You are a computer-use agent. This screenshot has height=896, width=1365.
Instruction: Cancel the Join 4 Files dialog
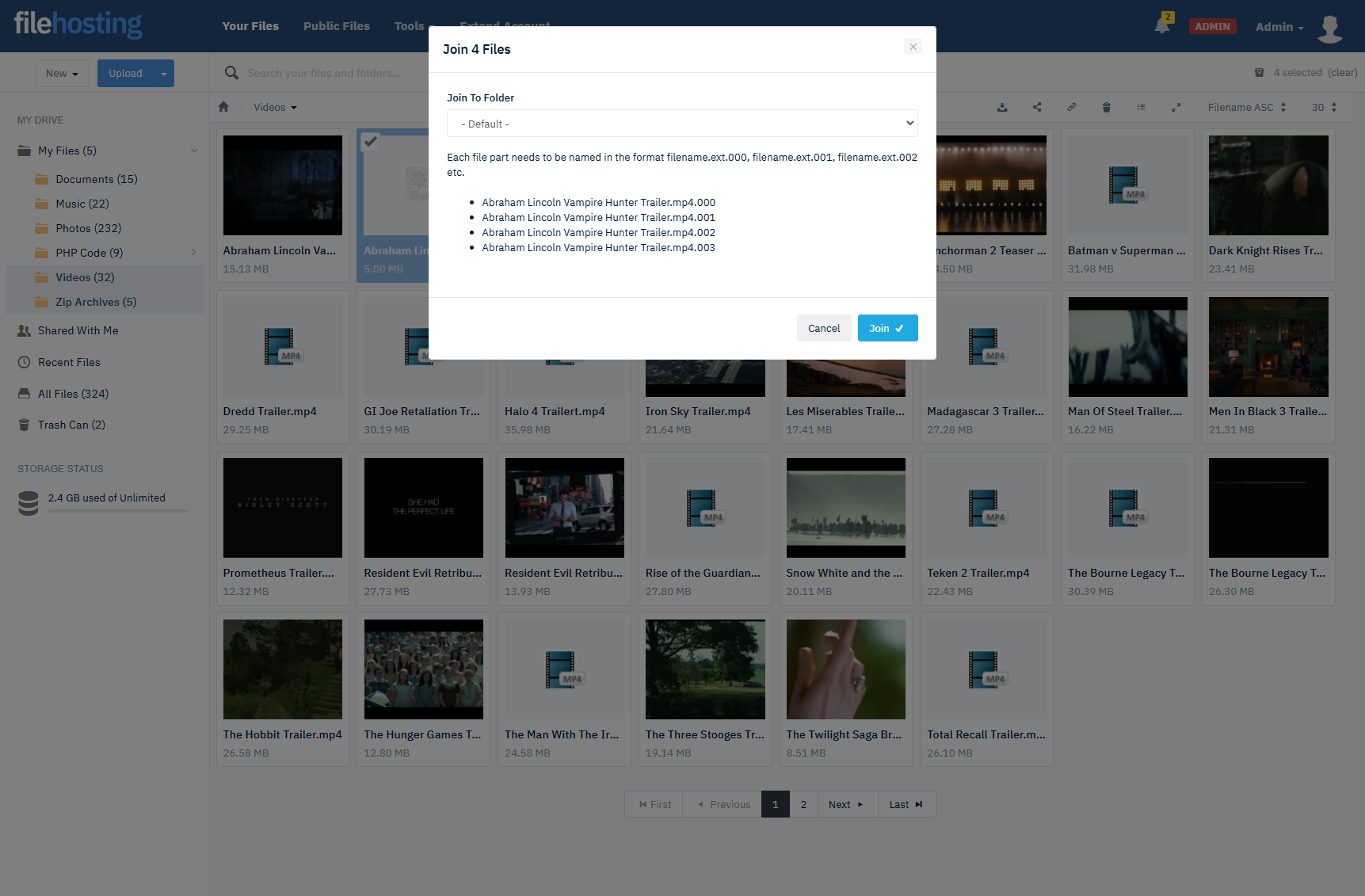click(x=823, y=328)
